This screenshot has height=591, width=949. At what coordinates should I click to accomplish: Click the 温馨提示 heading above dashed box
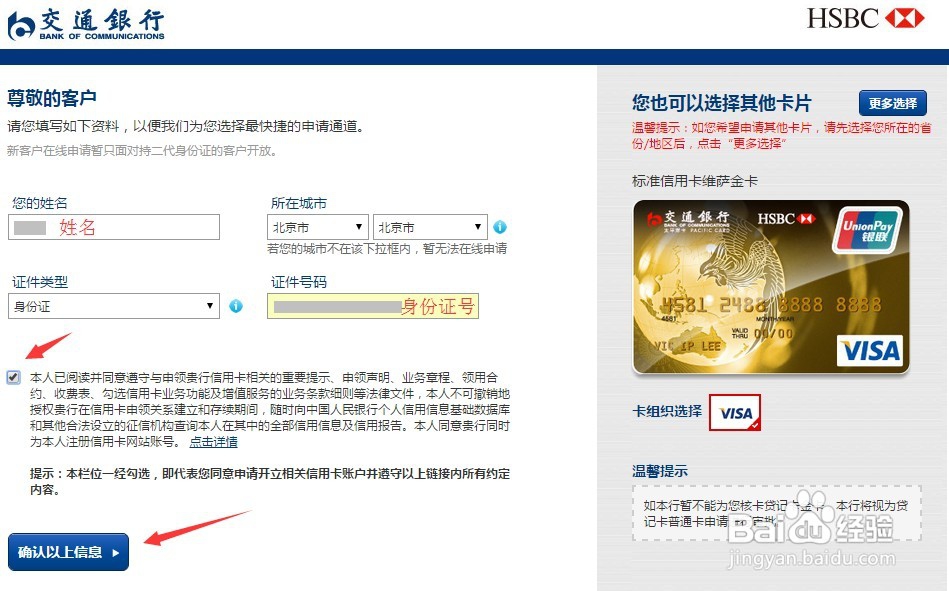click(660, 471)
